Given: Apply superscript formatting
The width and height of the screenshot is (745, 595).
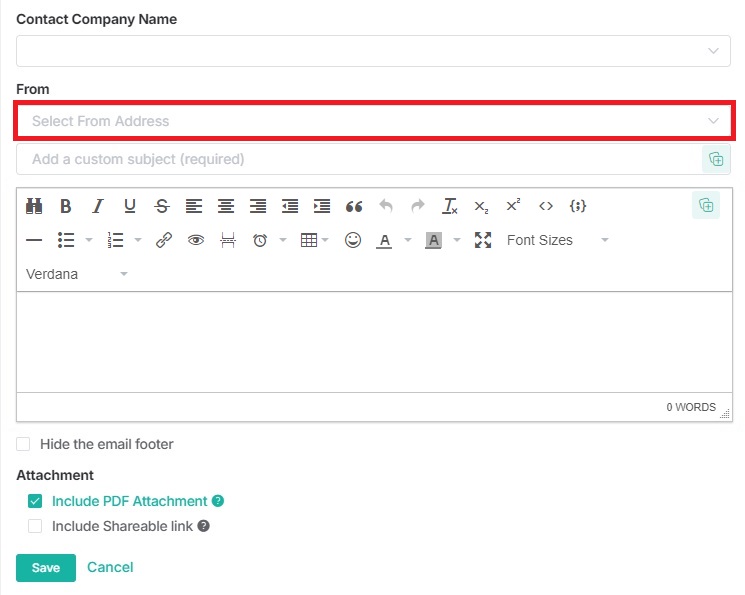Looking at the screenshot, I should pyautogui.click(x=514, y=206).
